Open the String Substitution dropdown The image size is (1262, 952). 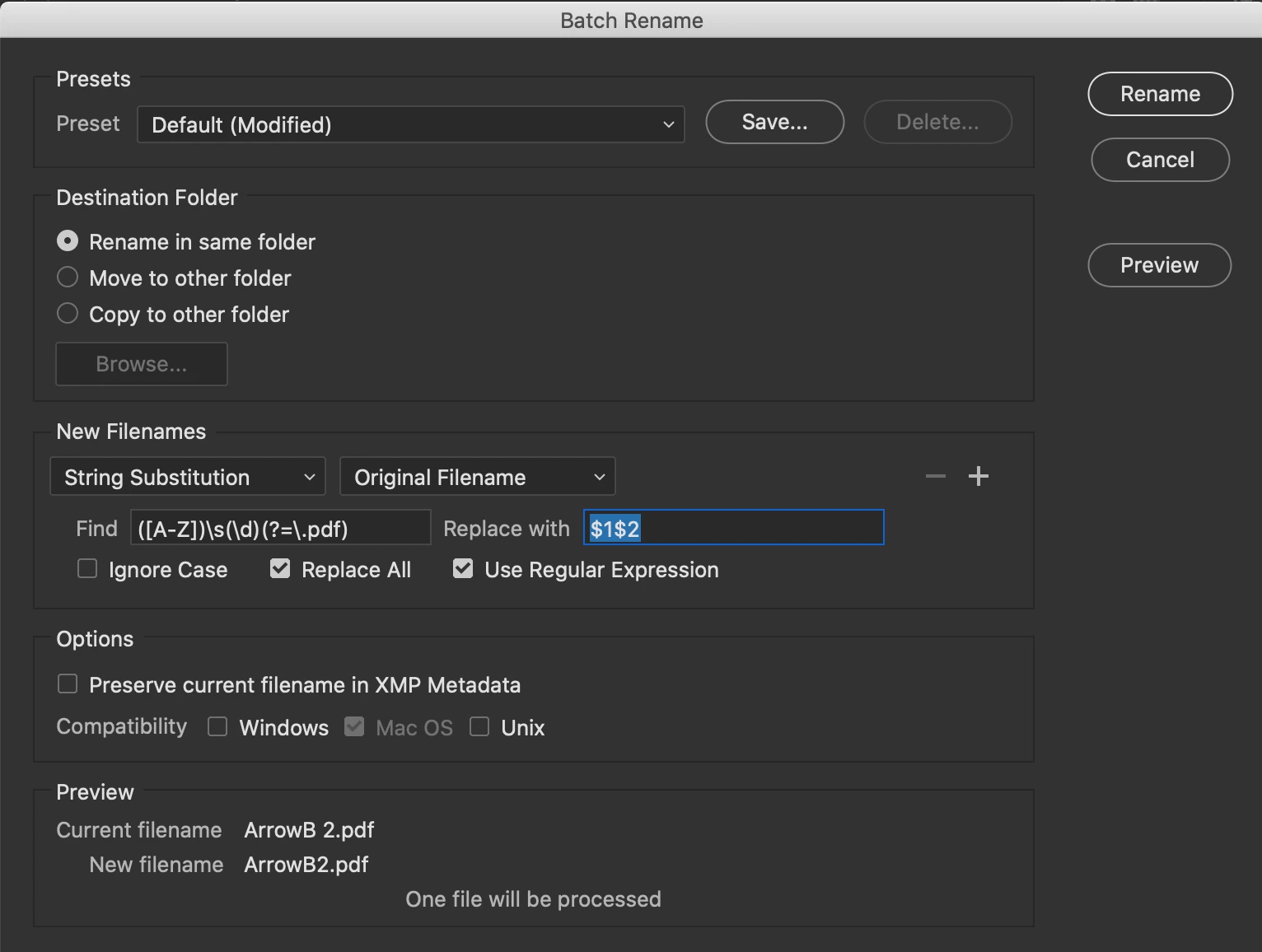click(188, 477)
